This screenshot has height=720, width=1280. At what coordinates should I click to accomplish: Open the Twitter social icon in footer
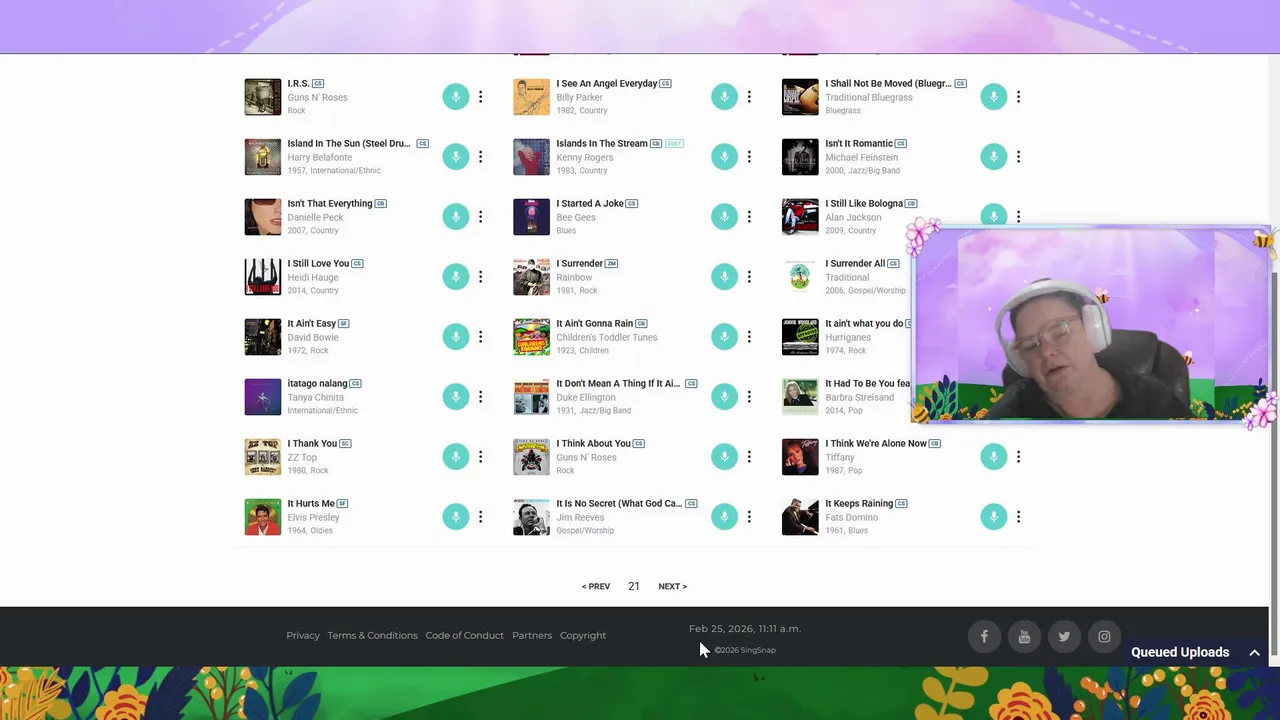(1064, 636)
